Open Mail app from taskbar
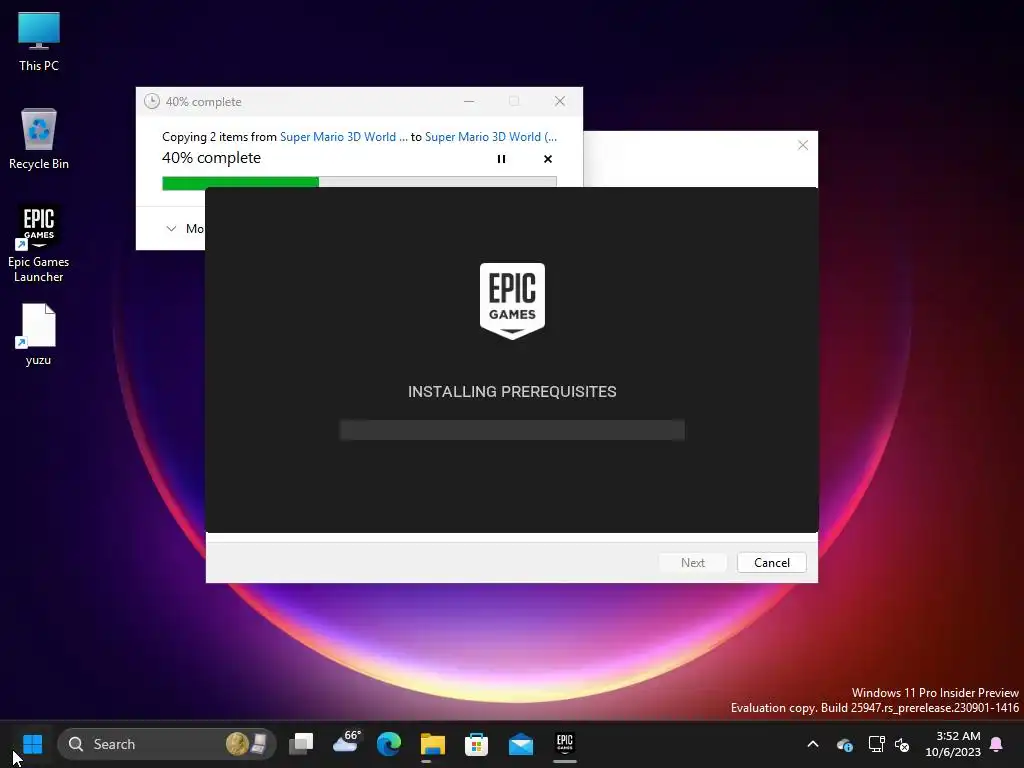This screenshot has width=1024, height=768. pos(520,744)
